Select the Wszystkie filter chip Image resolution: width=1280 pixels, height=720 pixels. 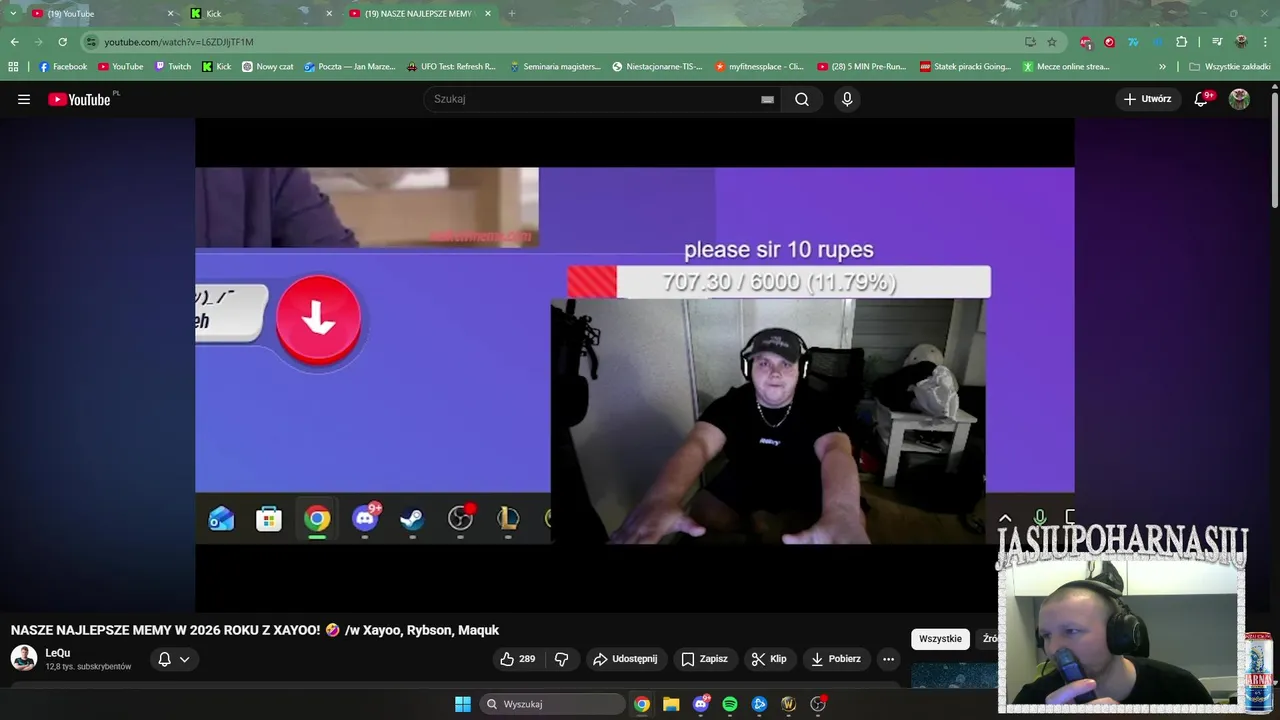(940, 639)
